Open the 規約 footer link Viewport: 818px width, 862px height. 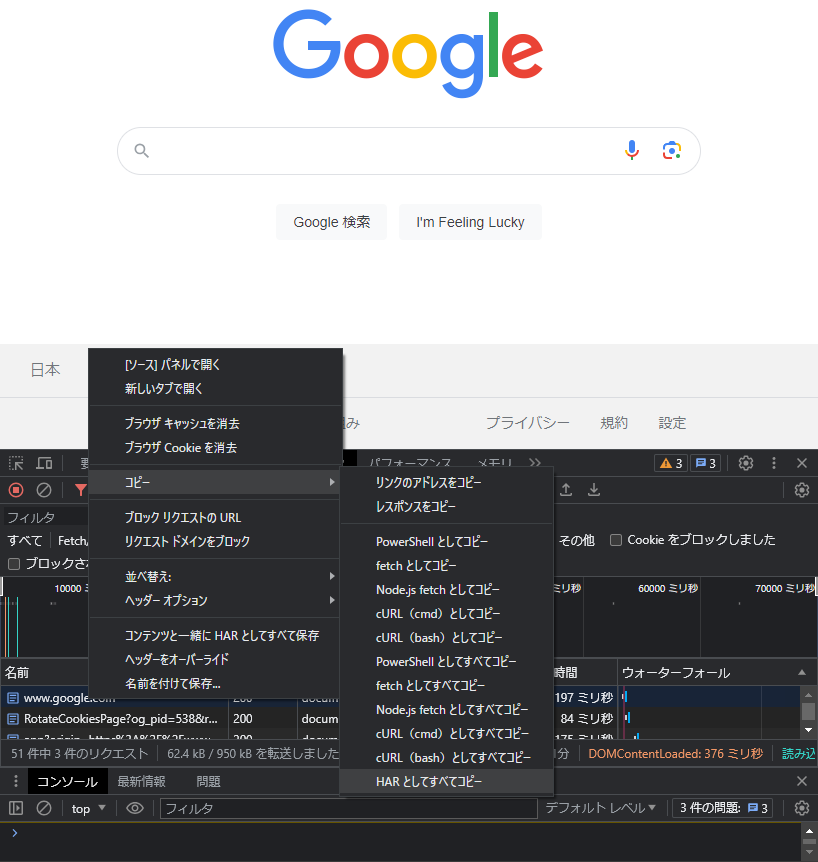614,423
